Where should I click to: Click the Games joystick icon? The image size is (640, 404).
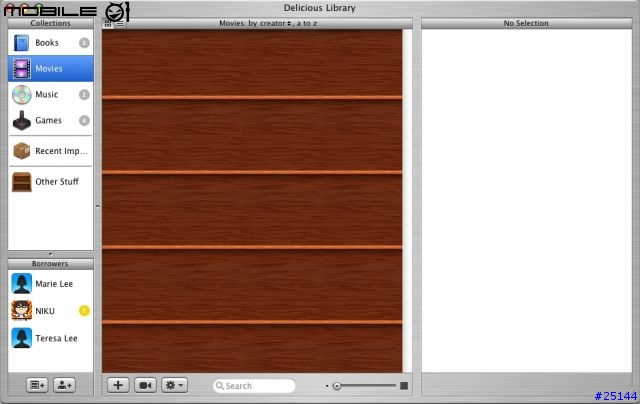22,120
